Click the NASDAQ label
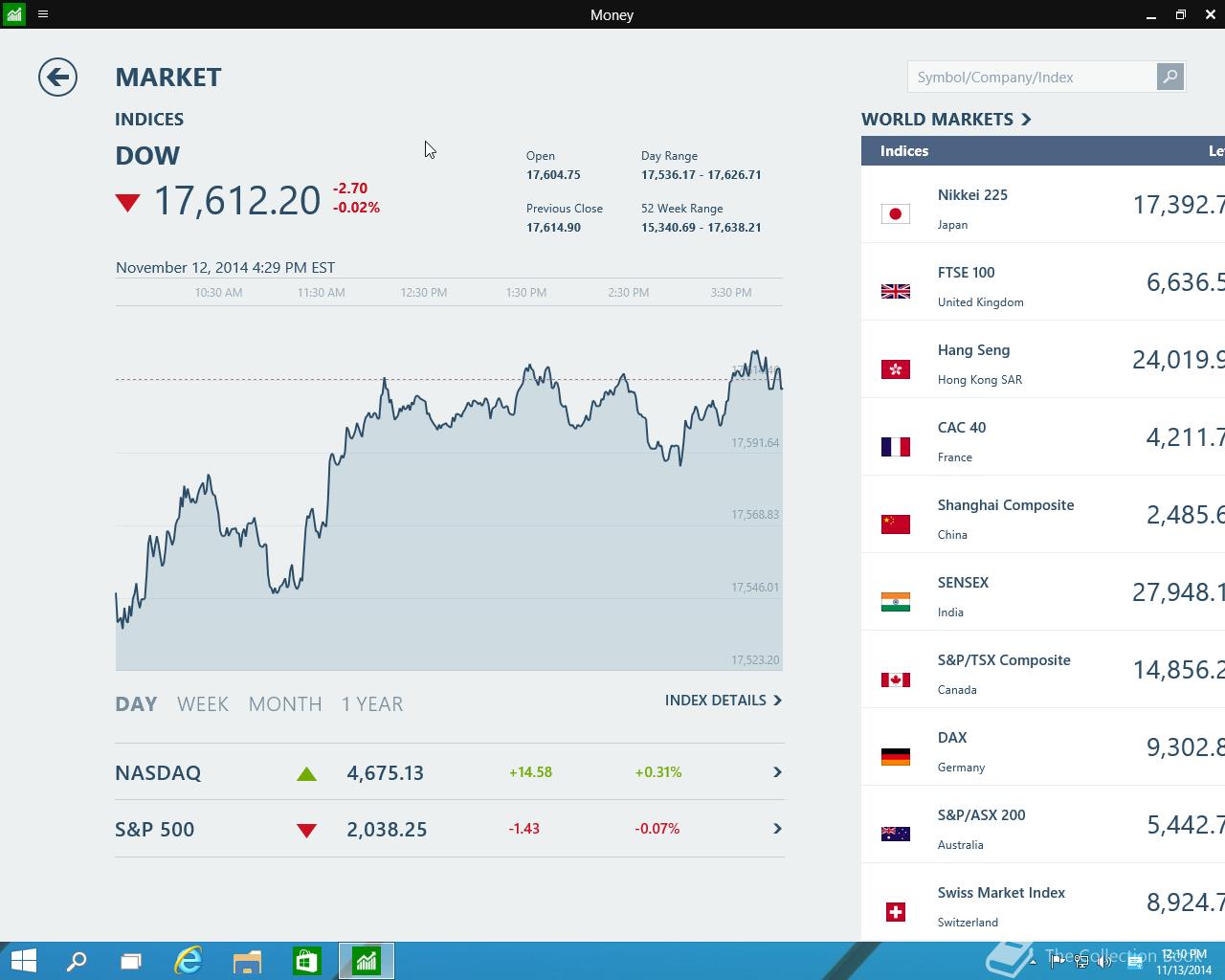This screenshot has height=980, width=1225. click(158, 773)
